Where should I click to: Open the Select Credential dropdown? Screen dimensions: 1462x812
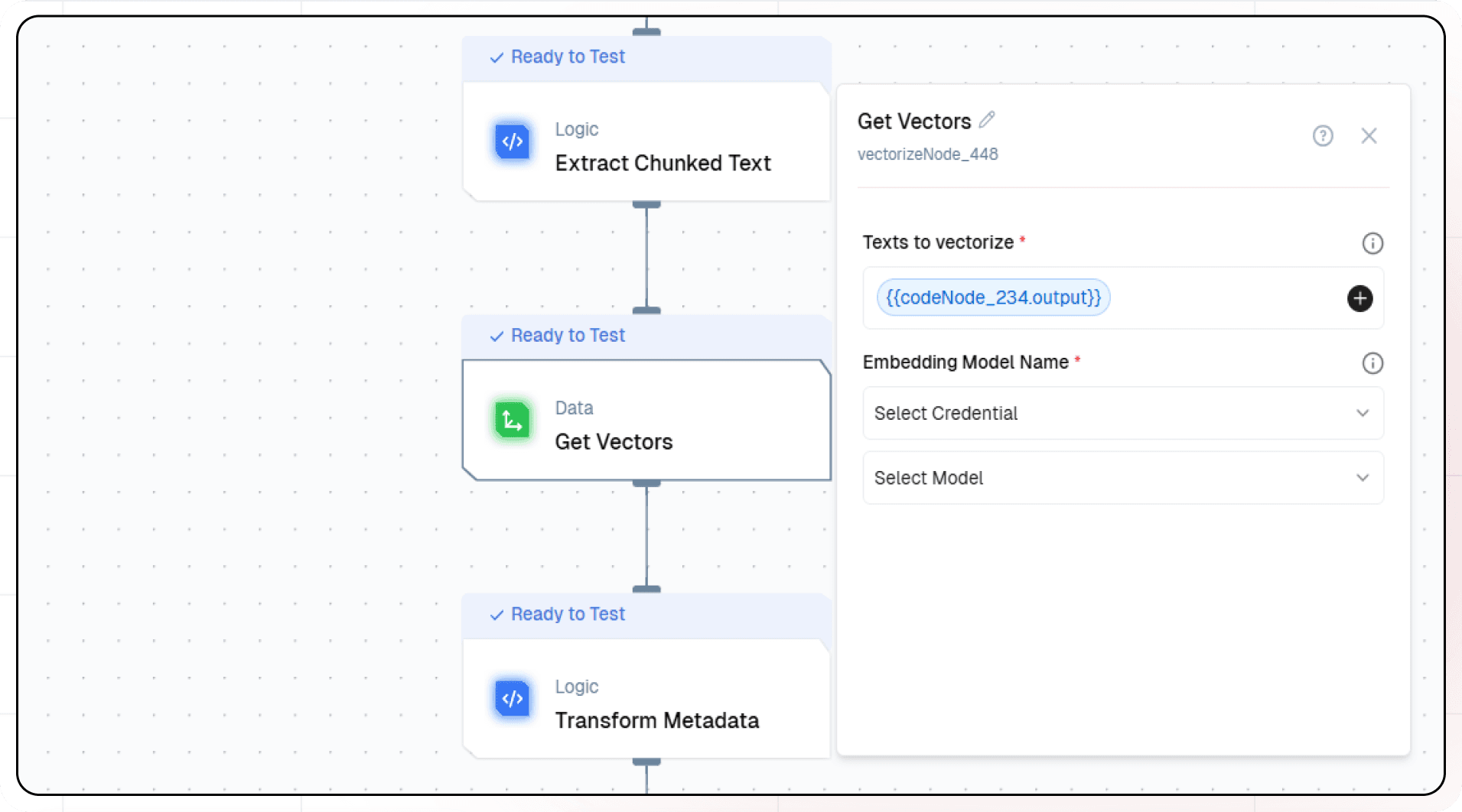1109,413
